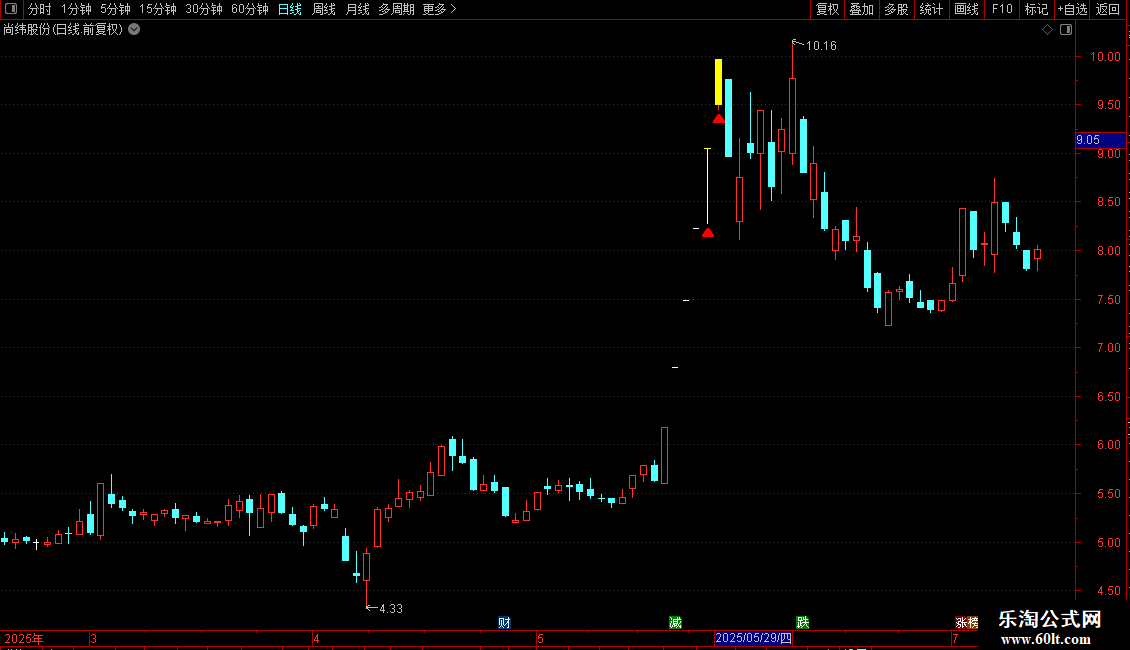Switch to 月线 monthly chart

[x=357, y=9]
